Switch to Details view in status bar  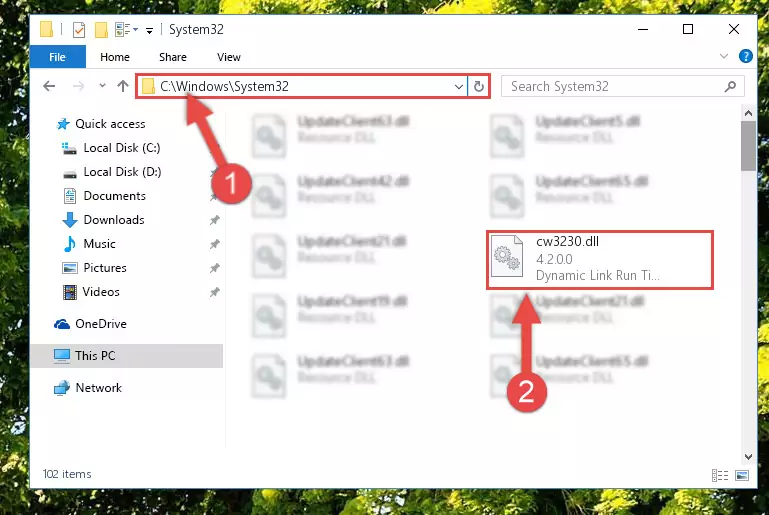click(x=719, y=475)
